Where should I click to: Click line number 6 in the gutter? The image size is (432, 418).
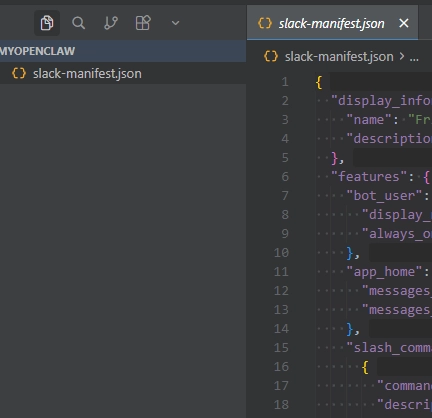(x=285, y=177)
